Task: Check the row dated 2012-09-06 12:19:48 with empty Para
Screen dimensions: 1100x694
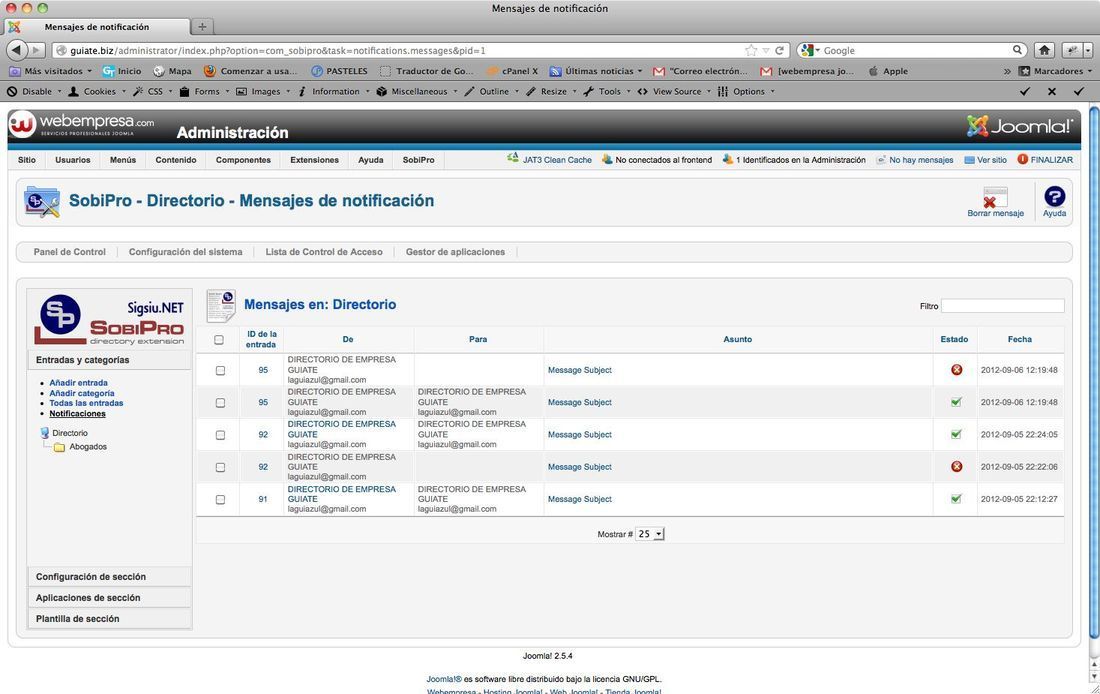Action: tap(220, 371)
